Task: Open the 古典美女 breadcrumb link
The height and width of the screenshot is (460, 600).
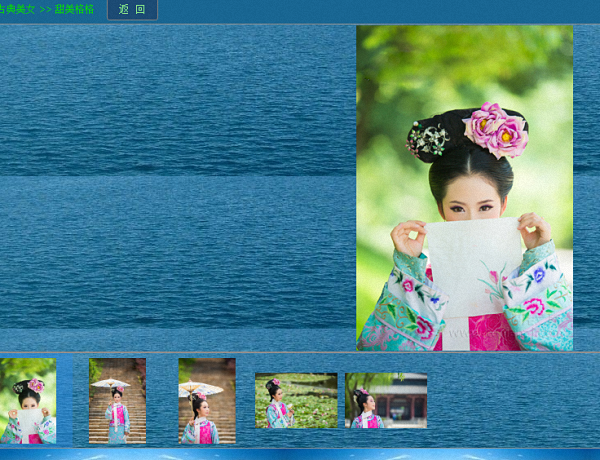Action: (16, 9)
